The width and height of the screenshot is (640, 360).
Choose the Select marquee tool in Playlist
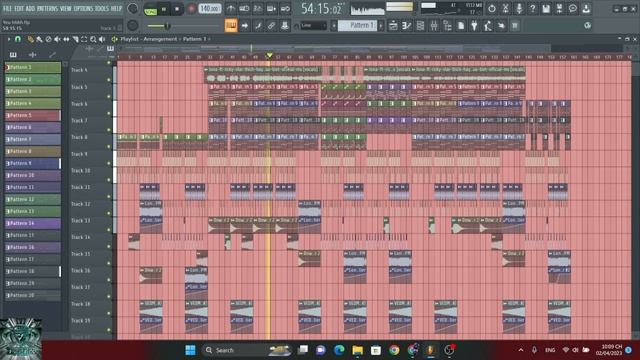coord(84,39)
